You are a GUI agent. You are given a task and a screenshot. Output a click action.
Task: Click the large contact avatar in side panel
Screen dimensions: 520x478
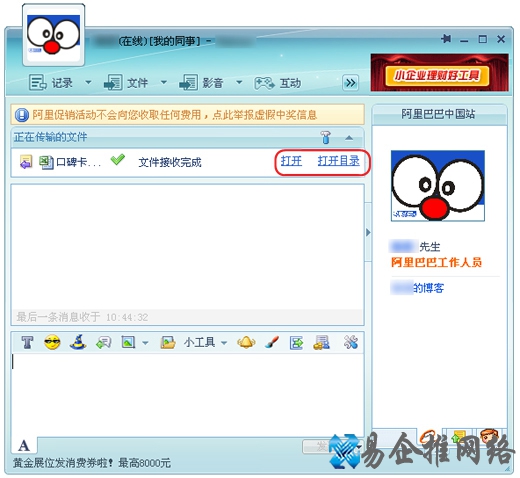point(438,186)
